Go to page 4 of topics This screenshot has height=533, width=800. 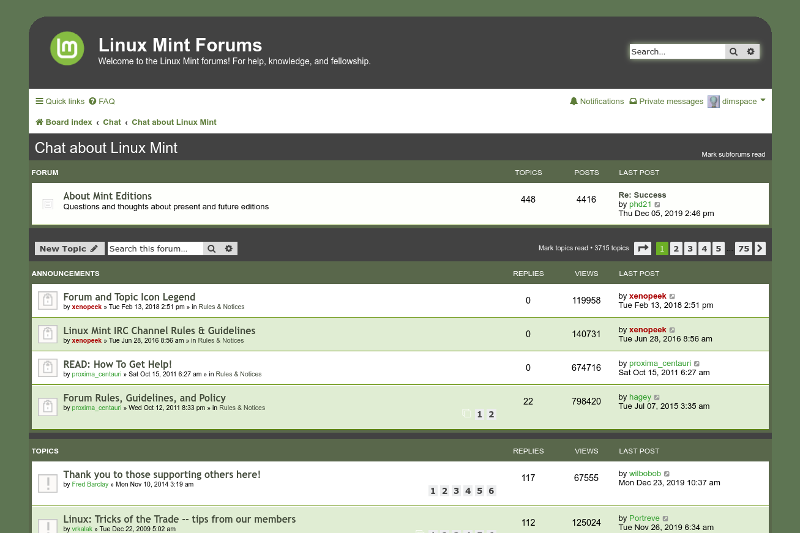point(704,248)
